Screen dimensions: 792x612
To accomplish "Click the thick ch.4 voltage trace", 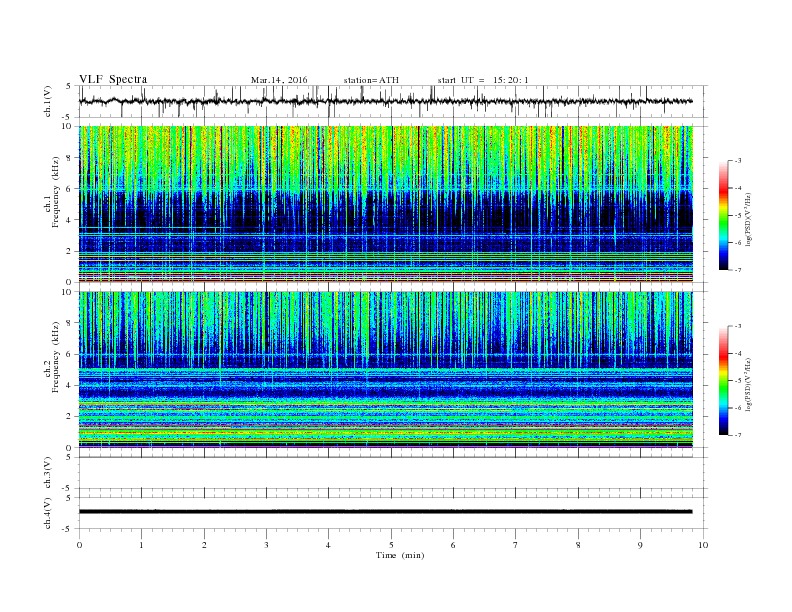I will (385, 512).
